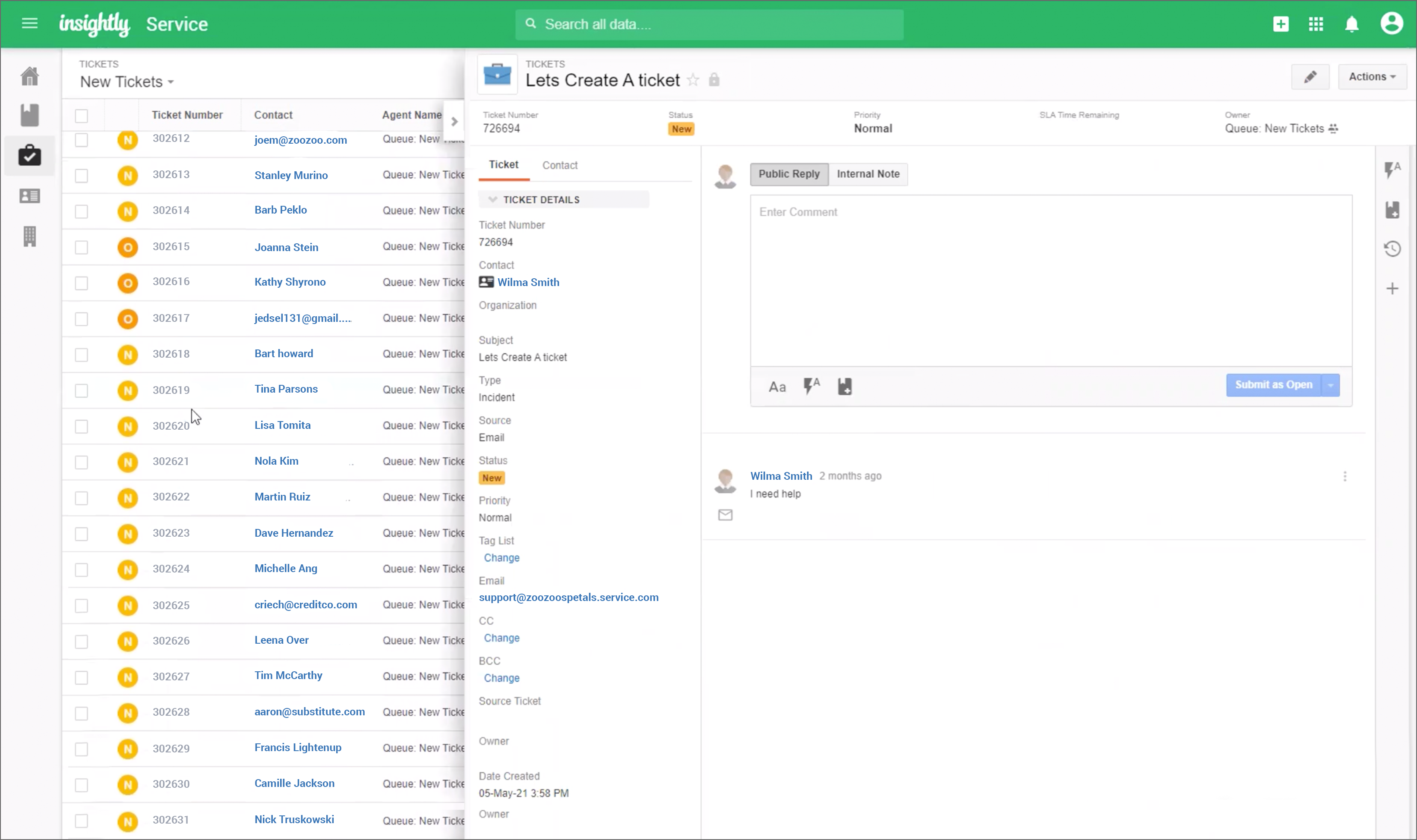
Task: Star the Lets Create A ticket
Action: tap(693, 80)
